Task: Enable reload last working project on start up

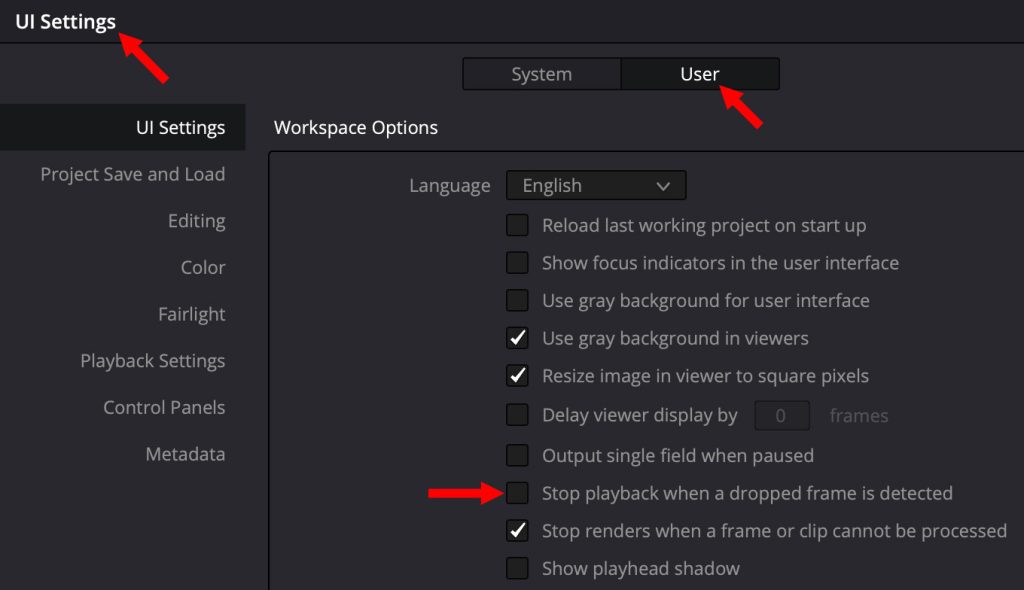Action: point(517,225)
